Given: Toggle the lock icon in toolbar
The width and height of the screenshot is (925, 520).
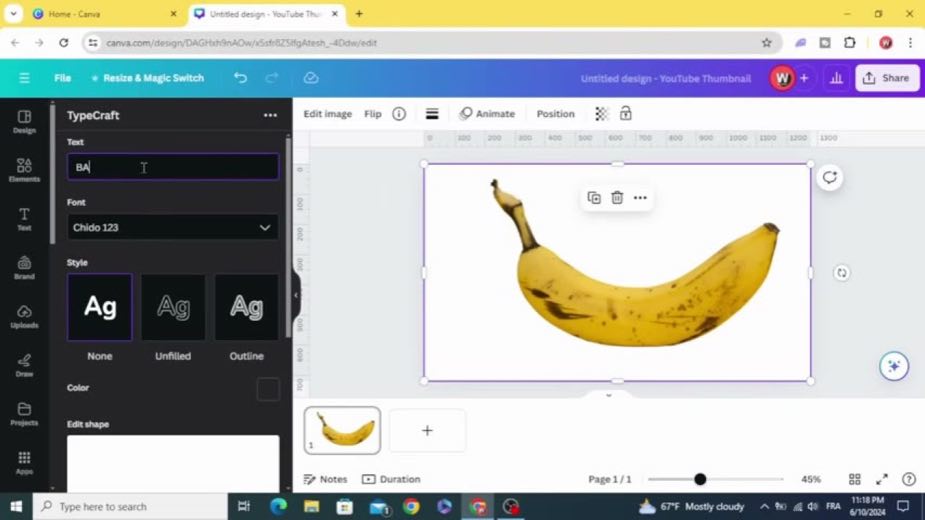Looking at the screenshot, I should click(626, 113).
